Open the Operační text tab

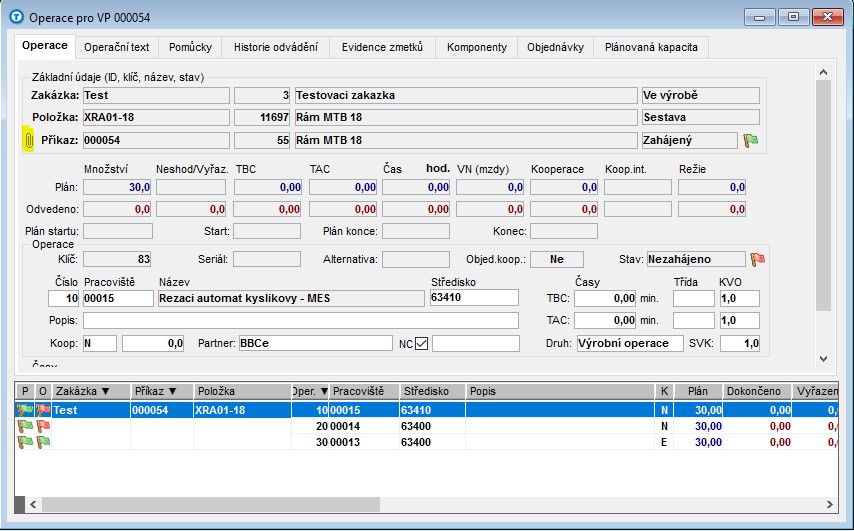click(117, 47)
